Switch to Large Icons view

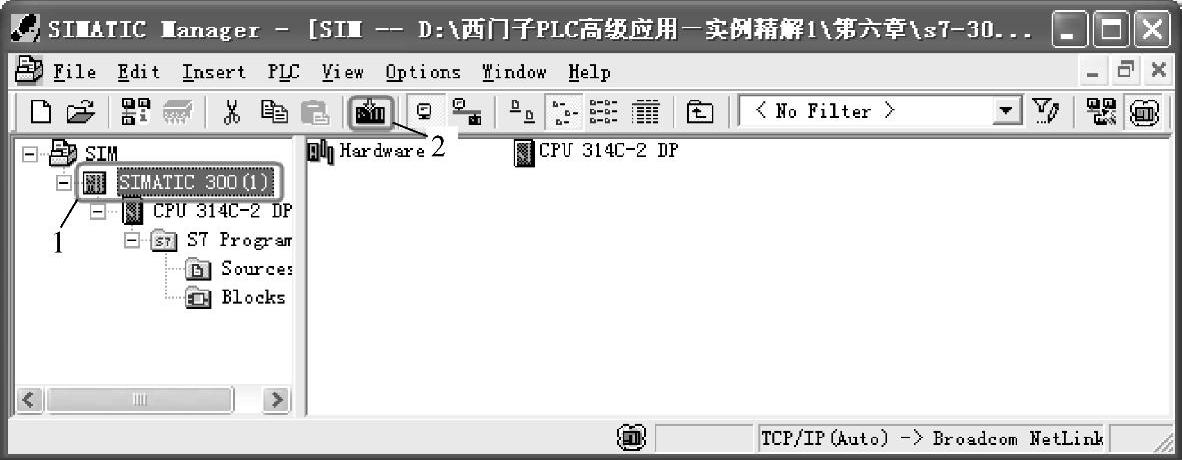pos(519,112)
